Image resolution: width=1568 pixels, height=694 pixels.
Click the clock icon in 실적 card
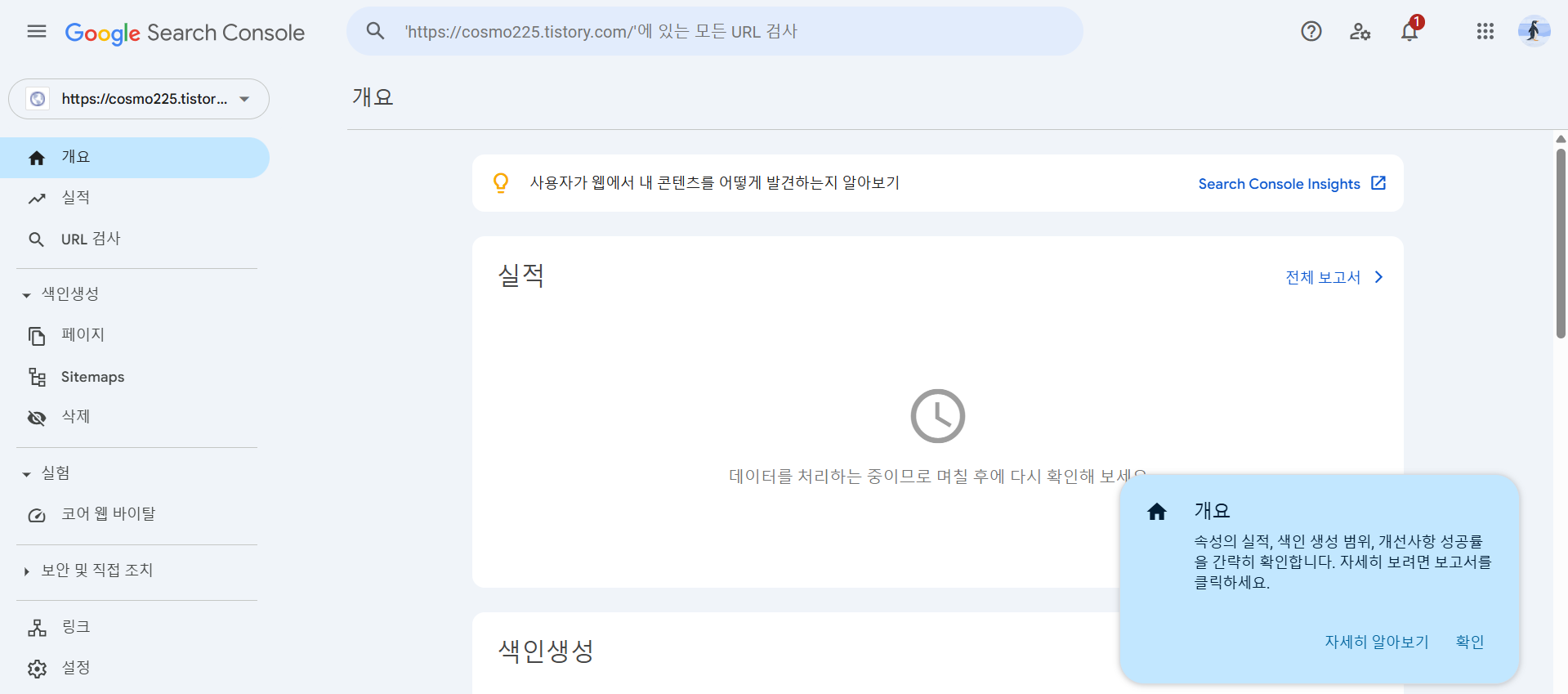point(938,416)
